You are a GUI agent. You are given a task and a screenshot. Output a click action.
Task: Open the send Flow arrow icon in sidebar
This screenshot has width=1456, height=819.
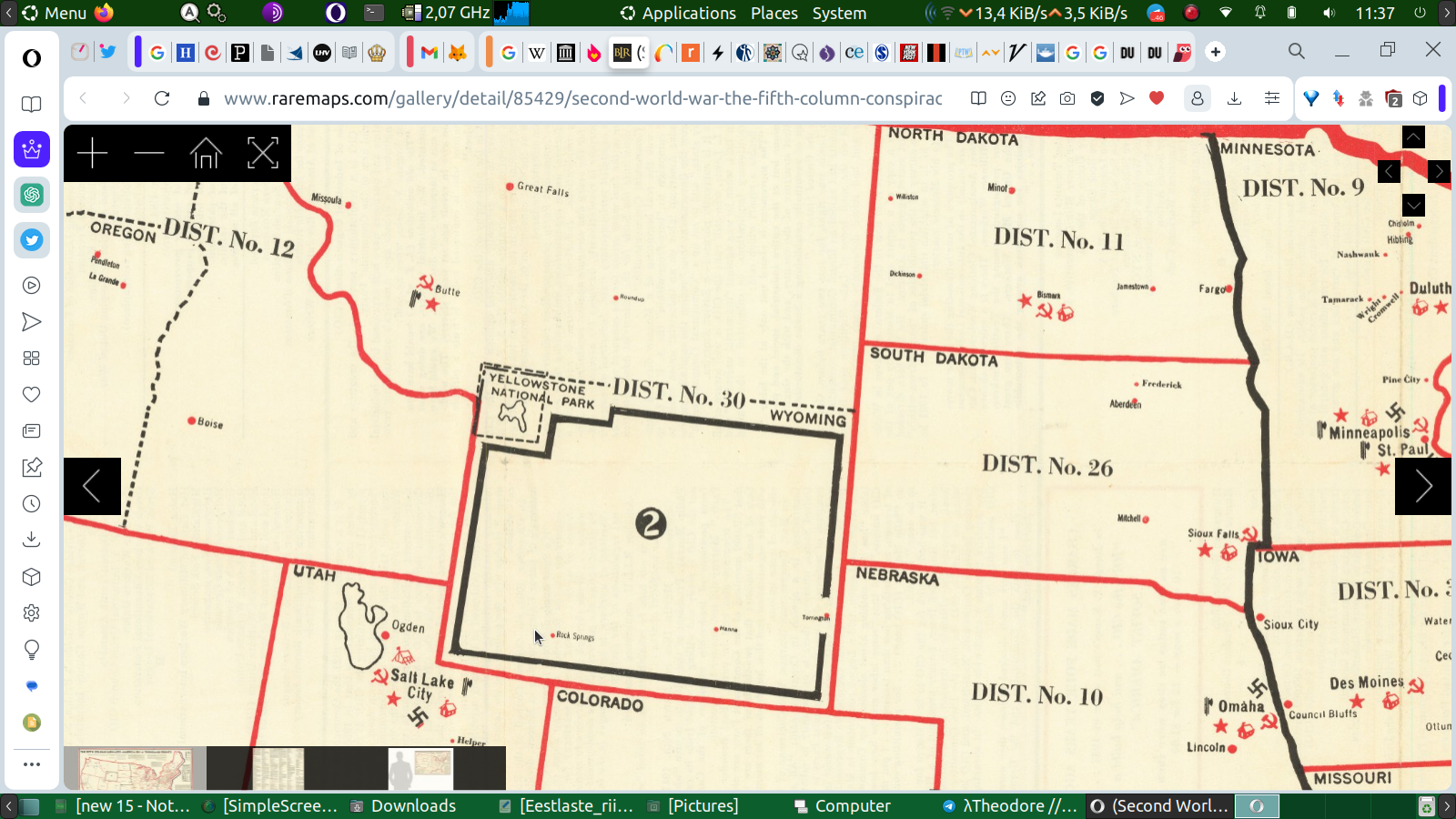pos(32,322)
